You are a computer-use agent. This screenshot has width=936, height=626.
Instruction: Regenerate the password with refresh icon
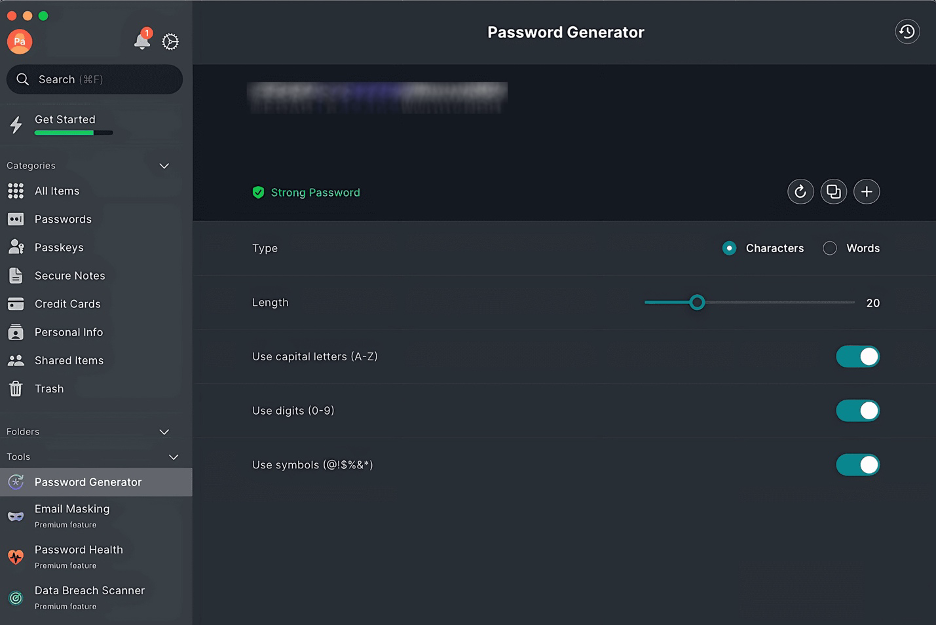800,192
